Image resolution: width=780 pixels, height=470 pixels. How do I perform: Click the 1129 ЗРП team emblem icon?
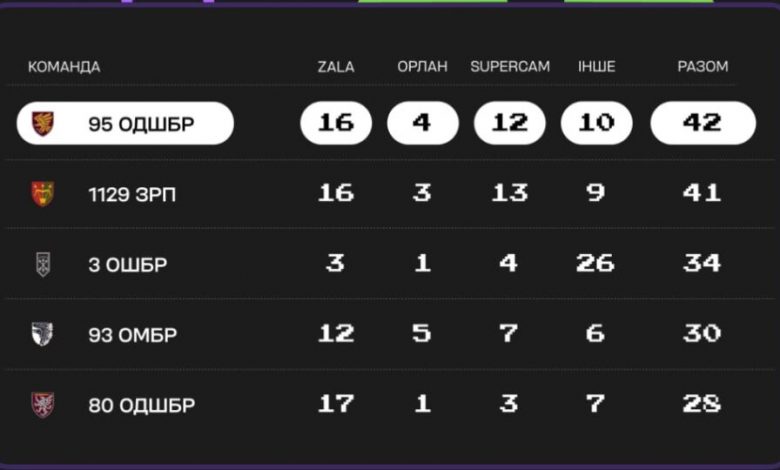[43, 193]
